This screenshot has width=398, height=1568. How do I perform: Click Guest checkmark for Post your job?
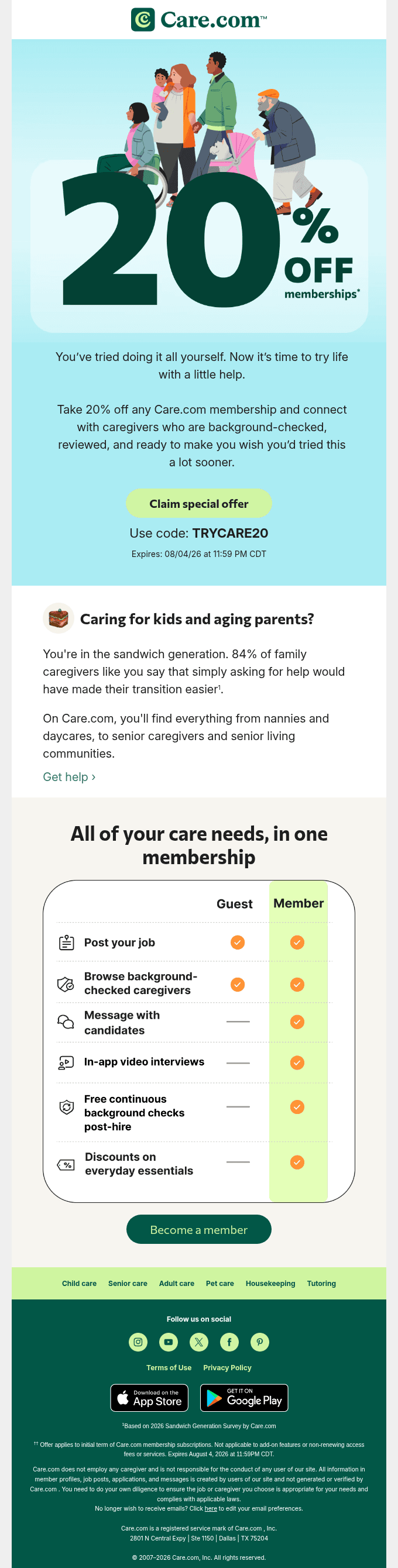pos(238,942)
